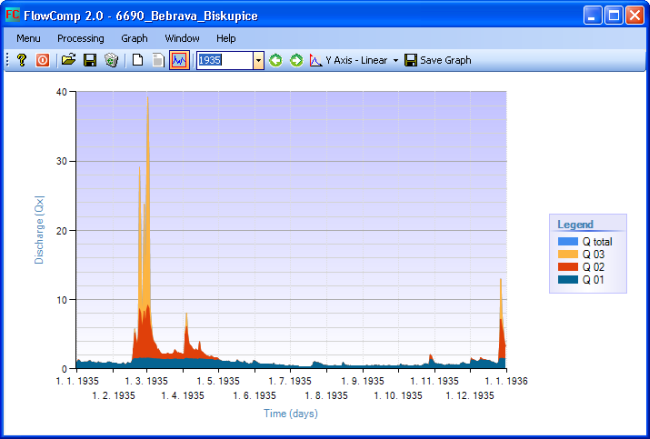Click the Save Graph button

point(438,61)
